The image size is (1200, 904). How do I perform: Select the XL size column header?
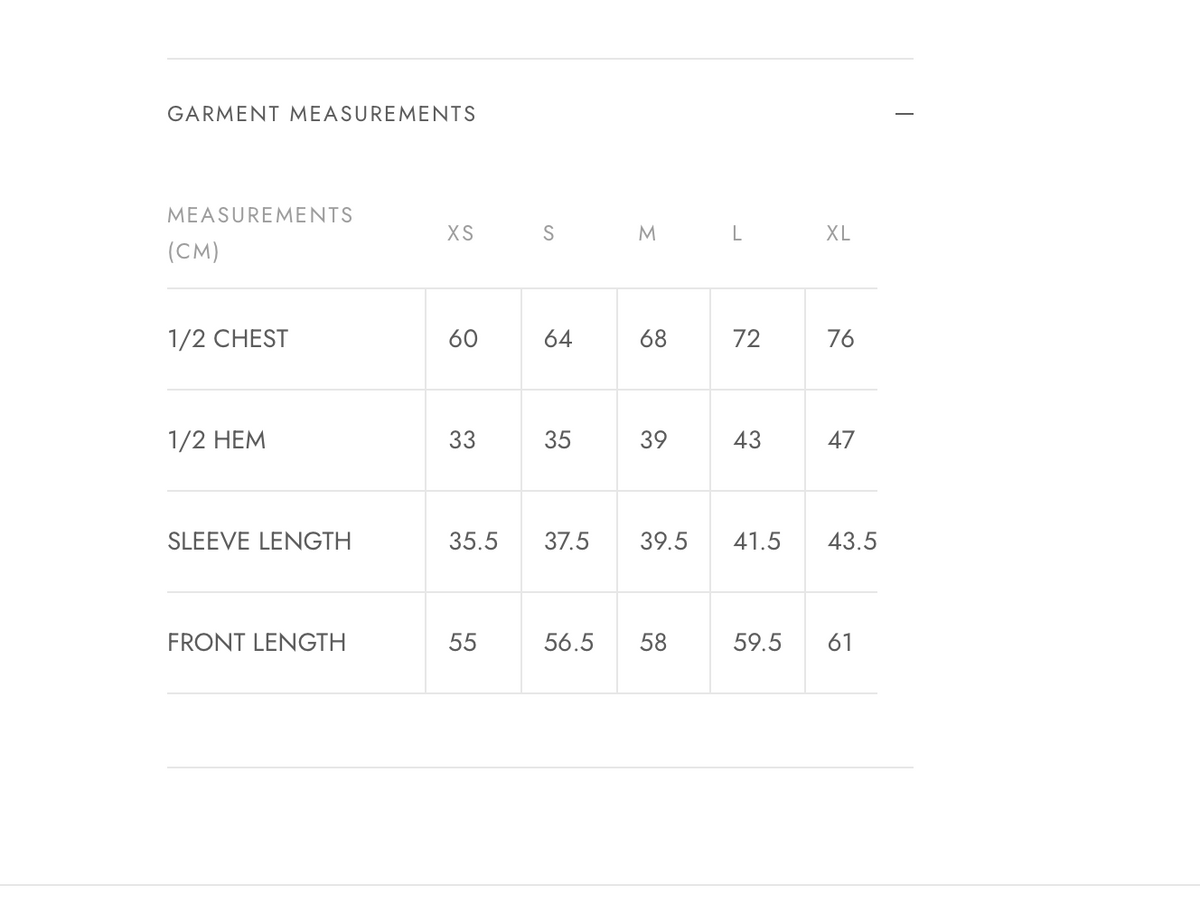838,234
